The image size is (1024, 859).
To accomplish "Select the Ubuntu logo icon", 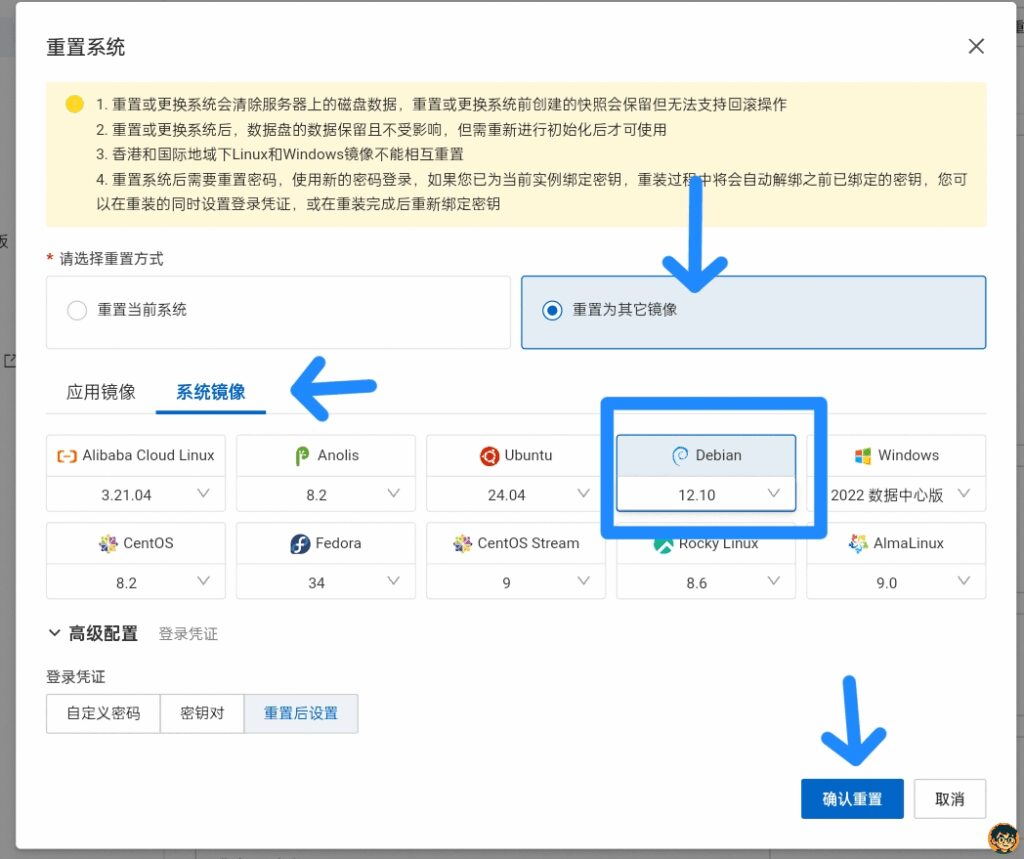I will [489, 455].
